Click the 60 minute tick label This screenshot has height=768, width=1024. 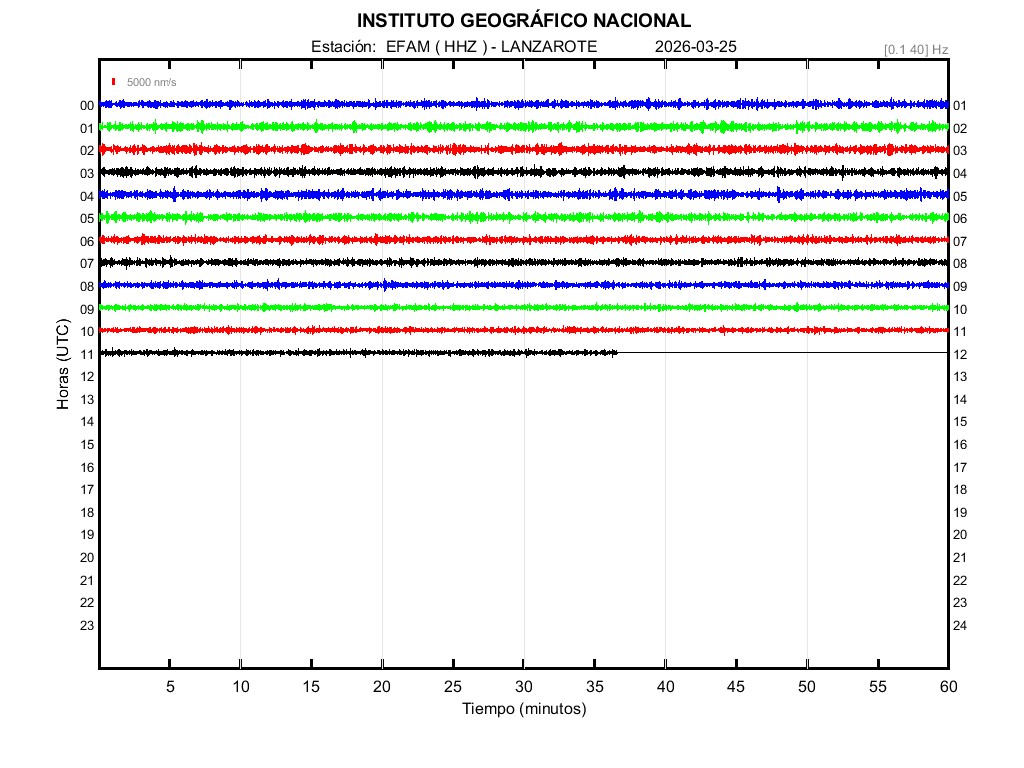[948, 687]
